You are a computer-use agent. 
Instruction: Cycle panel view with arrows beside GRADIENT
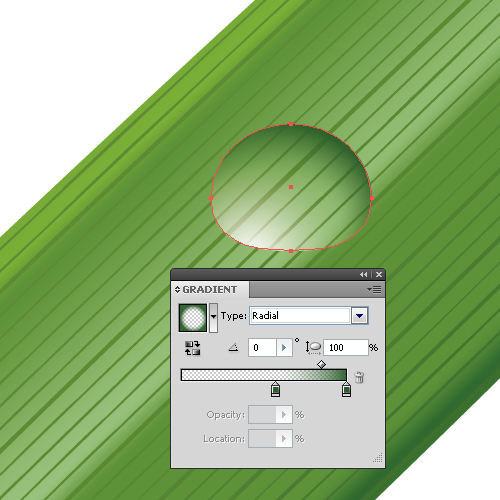click(x=177, y=289)
